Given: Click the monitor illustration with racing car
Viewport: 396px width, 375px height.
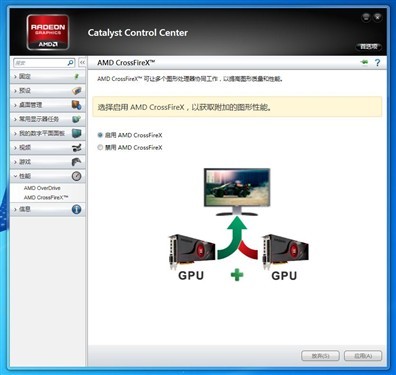Looking at the screenshot, I should tap(237, 192).
